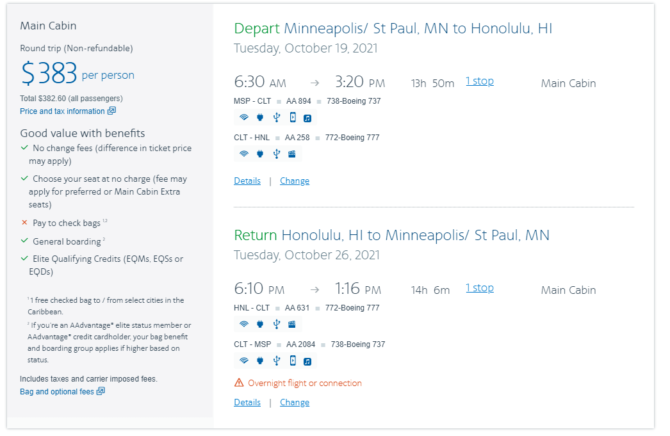The height and width of the screenshot is (436, 670).
Task: Change the return flight from Honolulu
Action: [294, 402]
